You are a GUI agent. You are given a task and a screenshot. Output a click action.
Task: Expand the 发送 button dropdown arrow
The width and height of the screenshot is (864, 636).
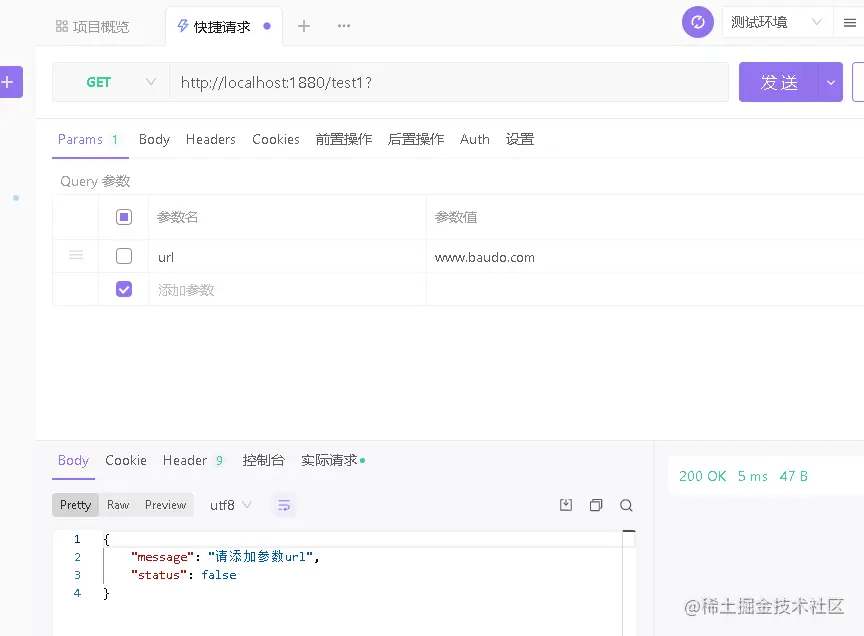pyautogui.click(x=831, y=82)
